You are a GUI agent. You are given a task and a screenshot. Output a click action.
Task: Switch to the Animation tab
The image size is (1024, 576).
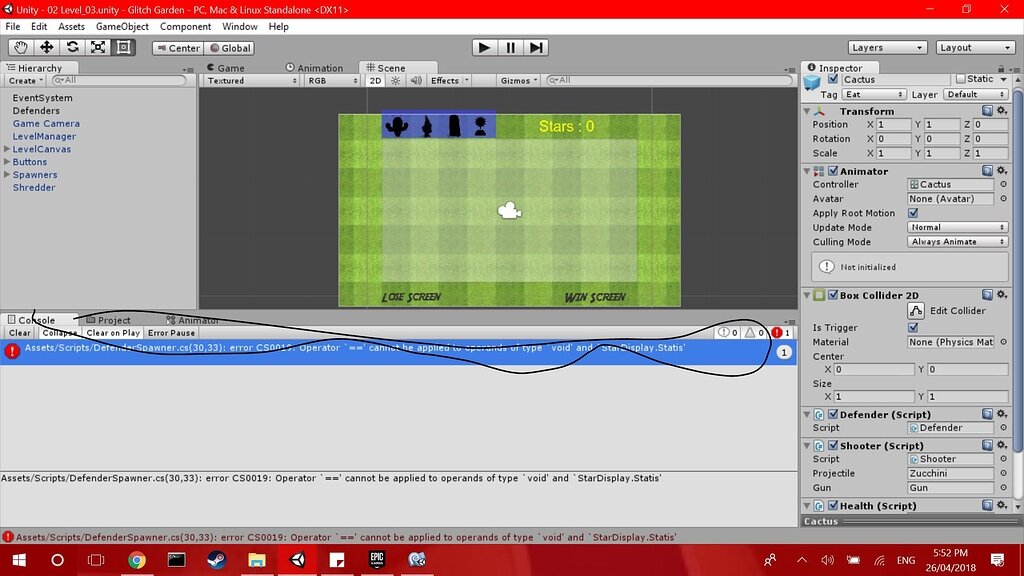[314, 68]
